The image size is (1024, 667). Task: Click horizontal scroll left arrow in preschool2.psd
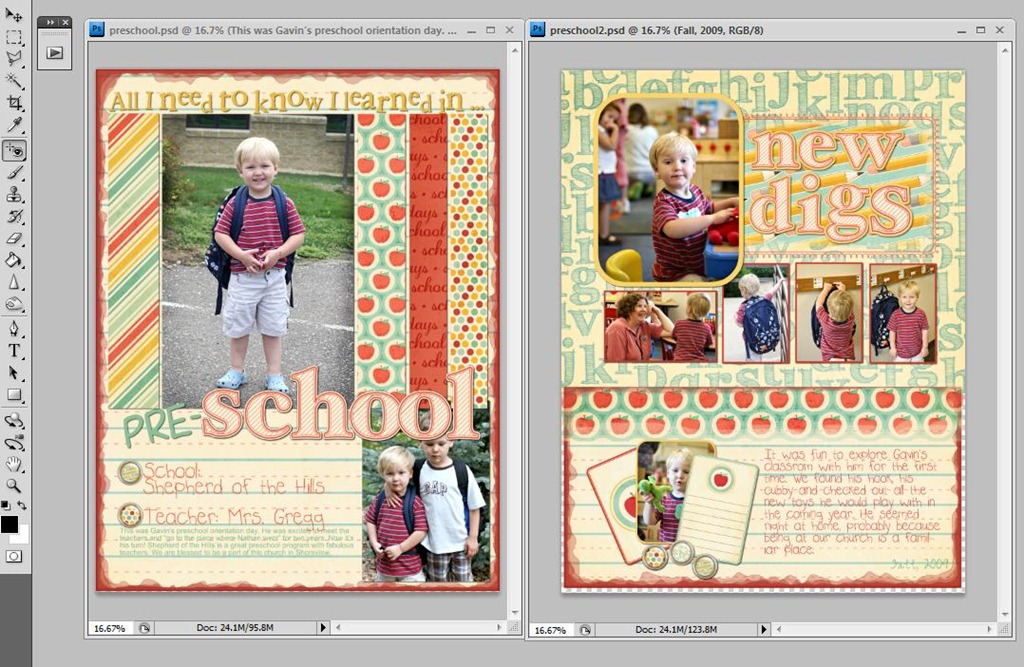779,630
